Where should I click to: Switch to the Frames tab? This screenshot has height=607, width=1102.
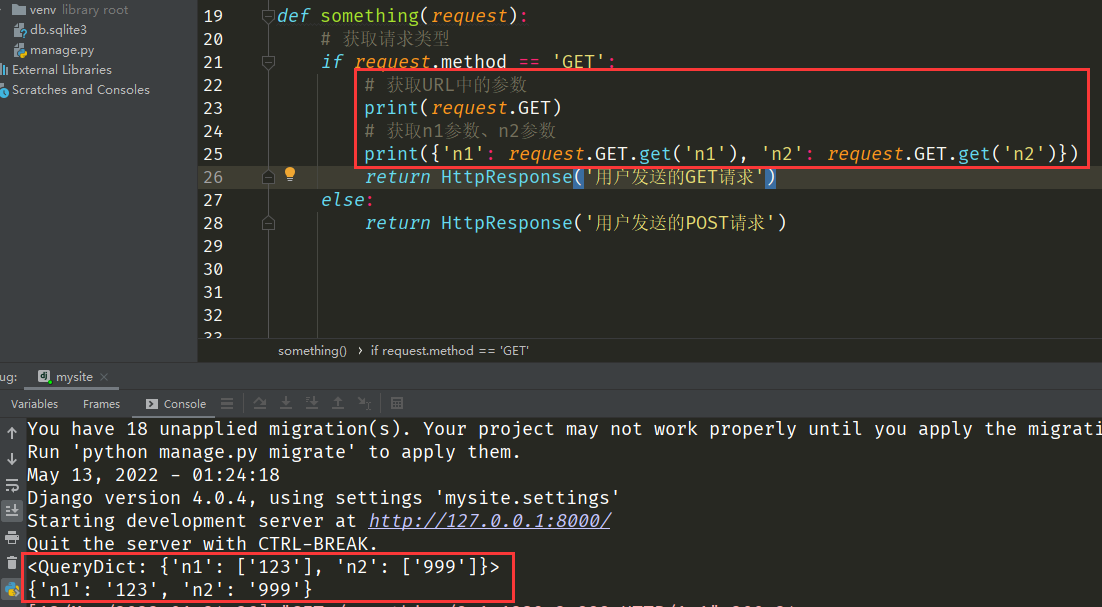coord(101,404)
